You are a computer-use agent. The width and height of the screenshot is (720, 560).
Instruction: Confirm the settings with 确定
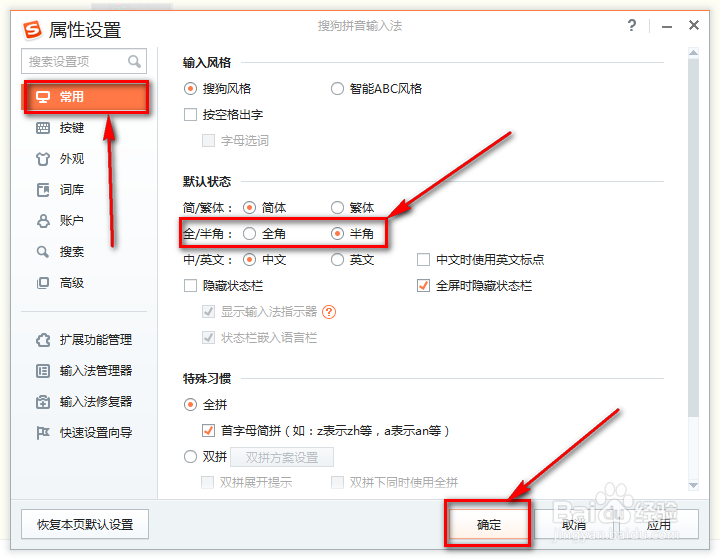coord(488,524)
